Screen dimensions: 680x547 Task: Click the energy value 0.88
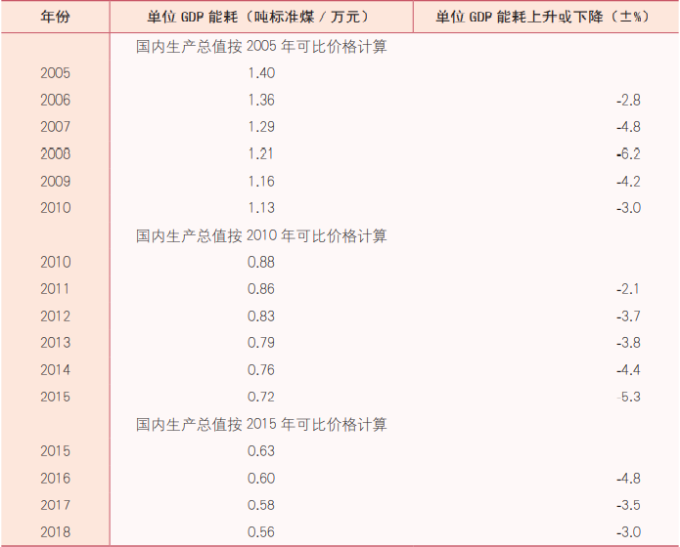coord(260,263)
